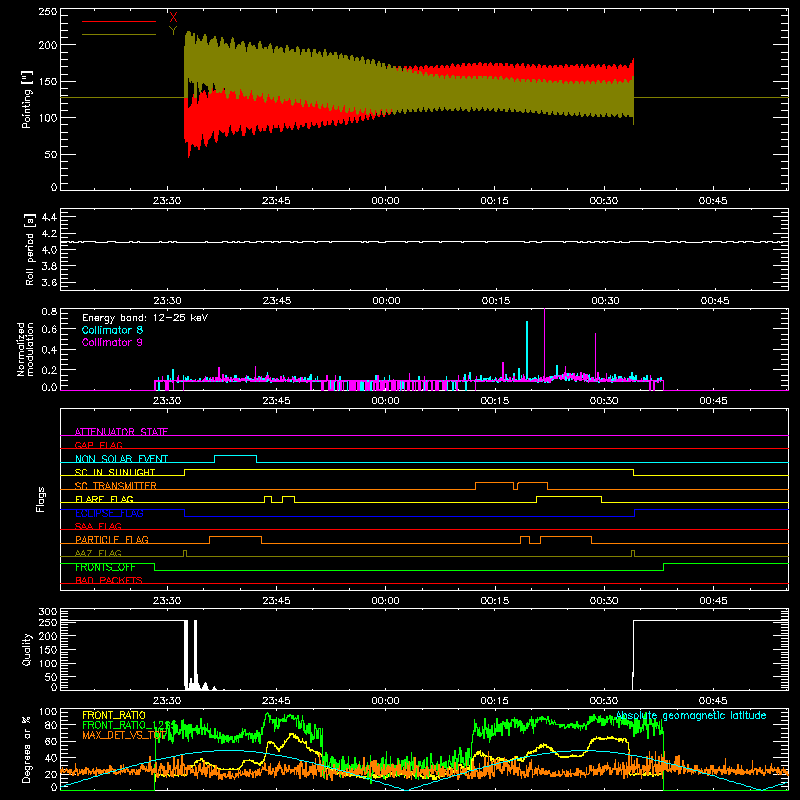800x800 pixels.
Task: Click the 4.4 value on Roll period axis
Action: click(x=49, y=217)
